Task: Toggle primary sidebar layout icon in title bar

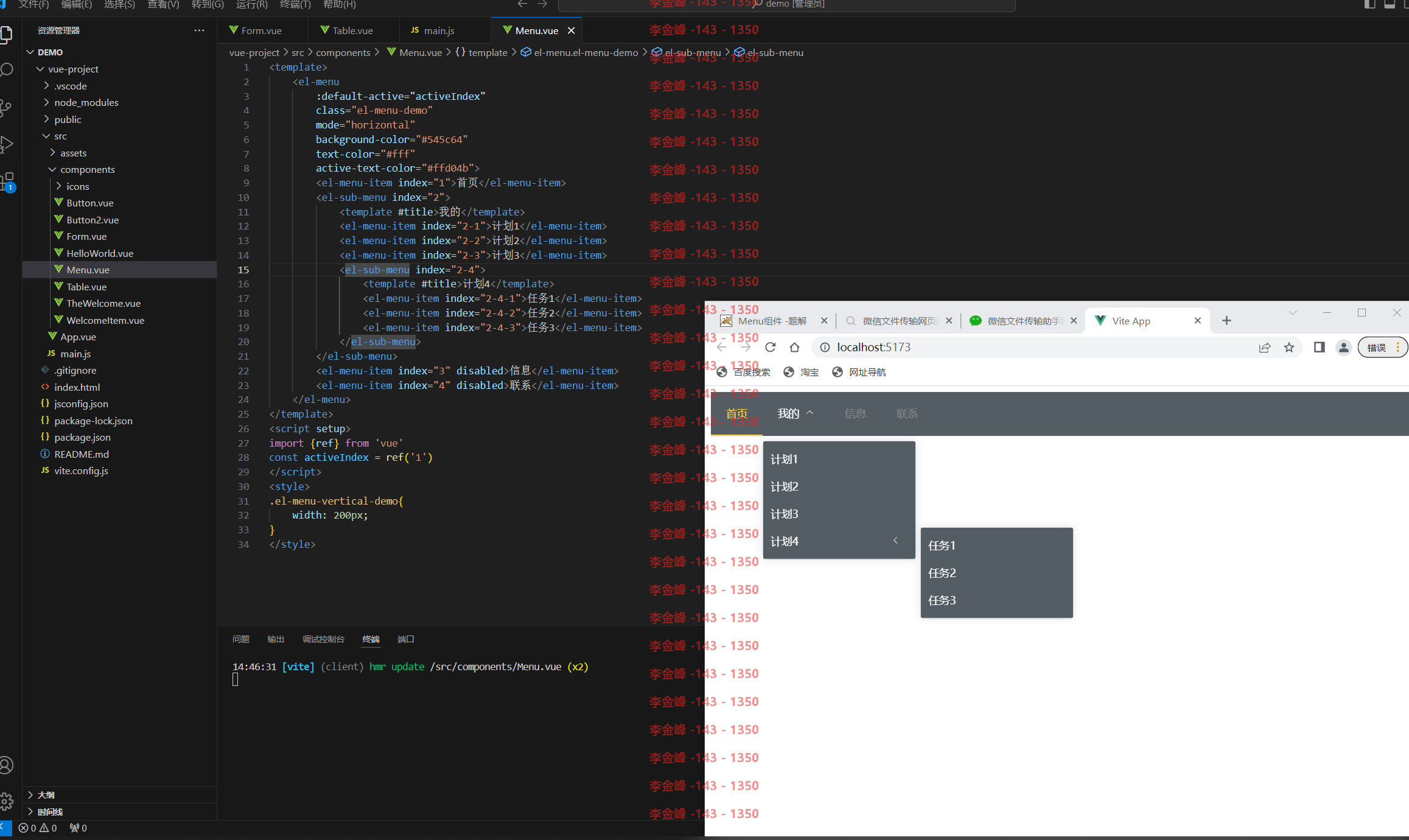Action: coord(1369,4)
